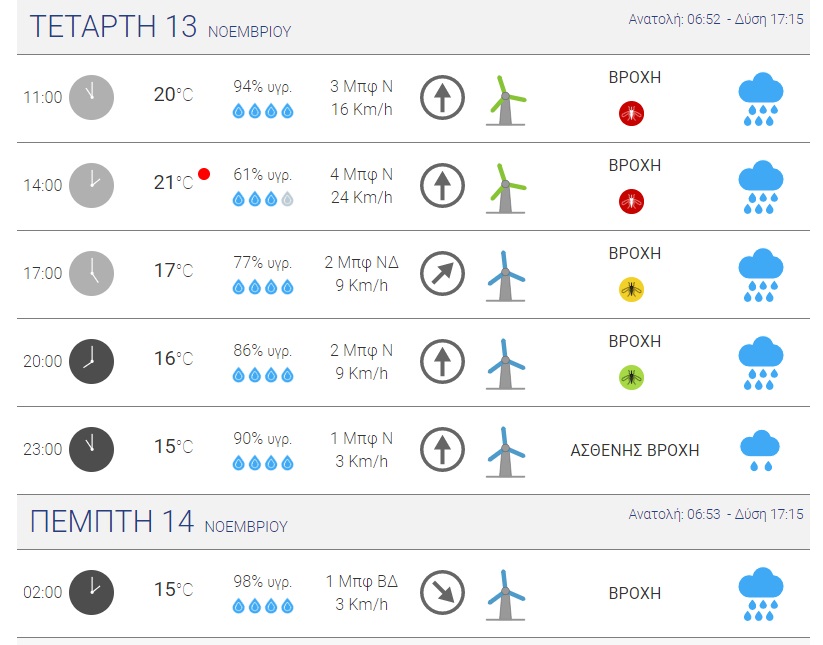Click the rain cloud icon at 11:00
Viewport: 823px width, 645px height.
[x=760, y=98]
